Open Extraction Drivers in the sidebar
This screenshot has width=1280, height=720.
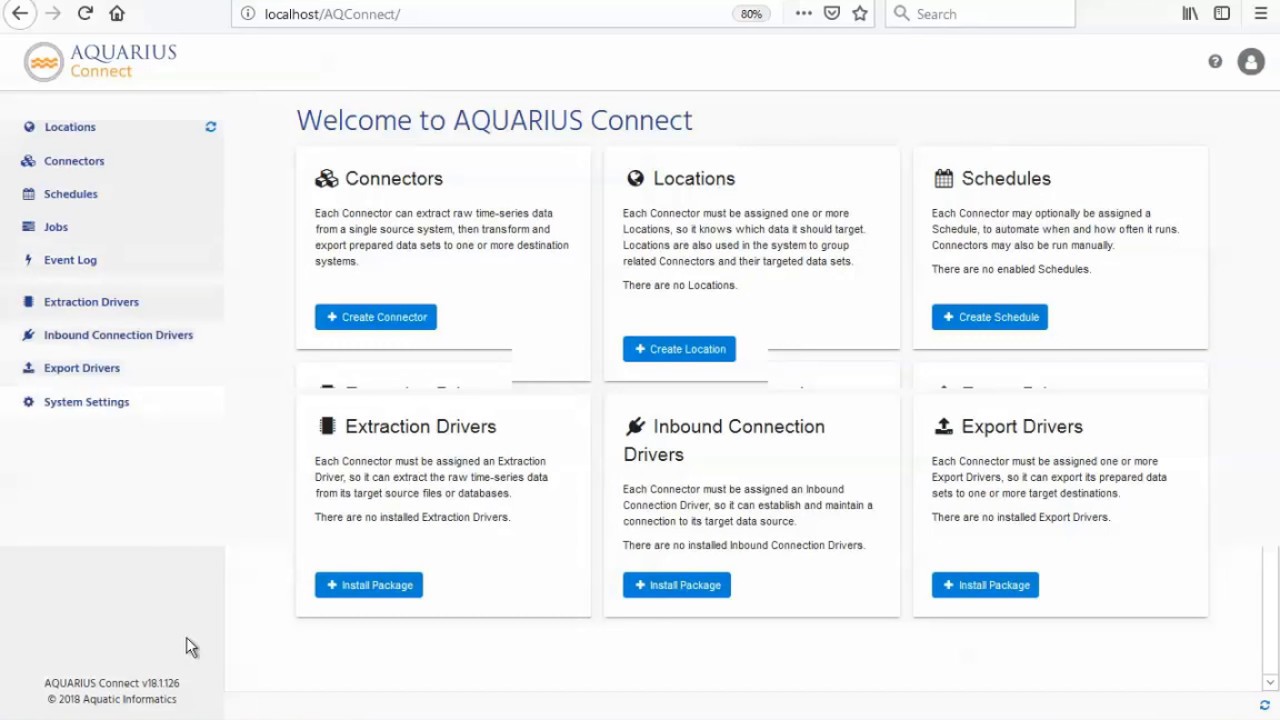[91, 302]
